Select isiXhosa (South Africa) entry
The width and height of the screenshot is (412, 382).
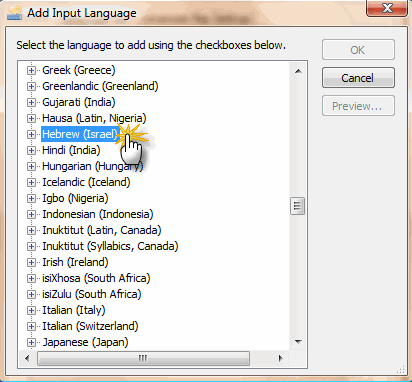[x=96, y=278]
